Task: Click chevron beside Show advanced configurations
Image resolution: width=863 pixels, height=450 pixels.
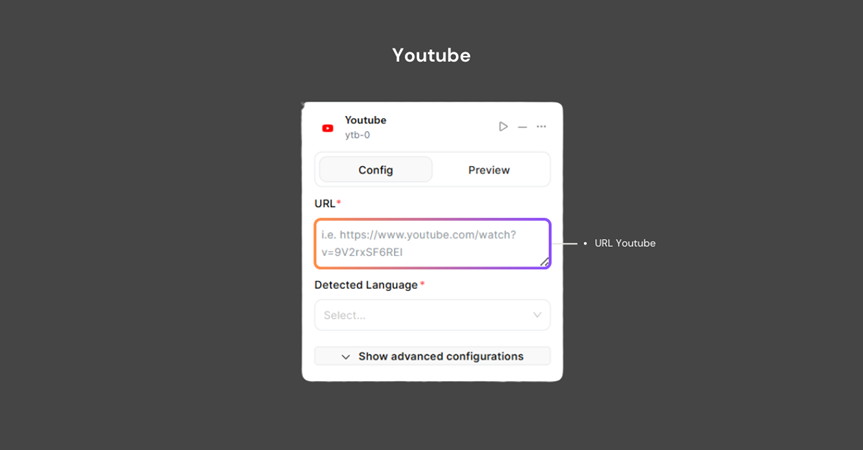Action: (346, 357)
